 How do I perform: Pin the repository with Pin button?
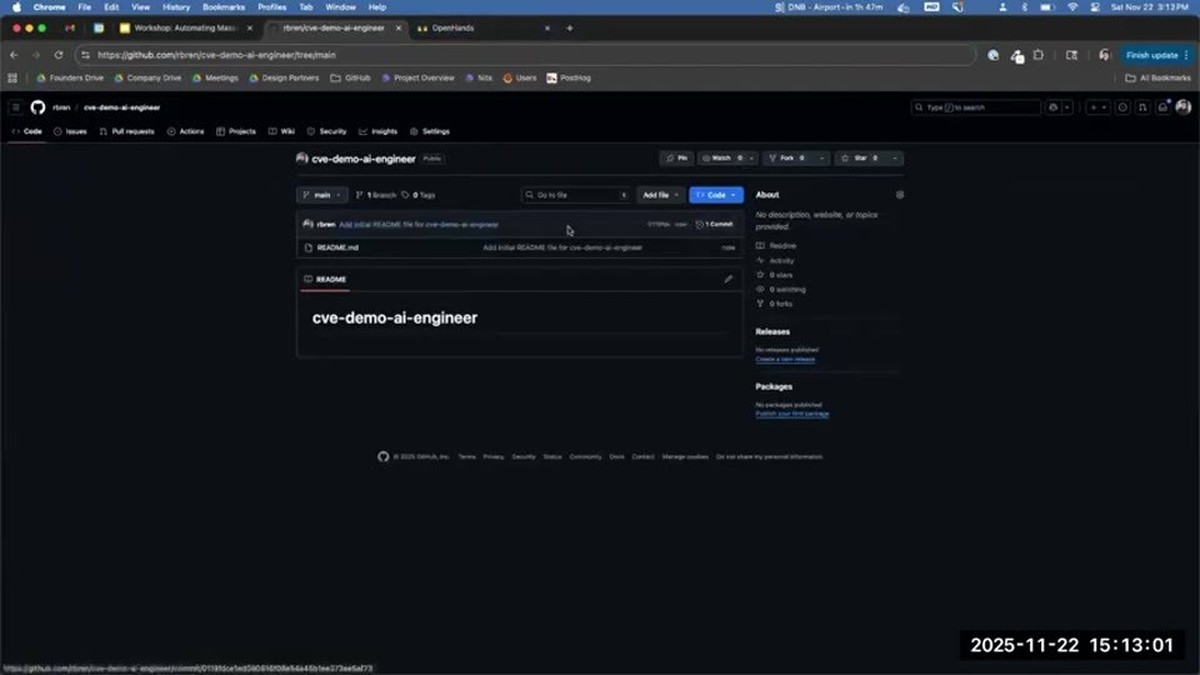677,158
